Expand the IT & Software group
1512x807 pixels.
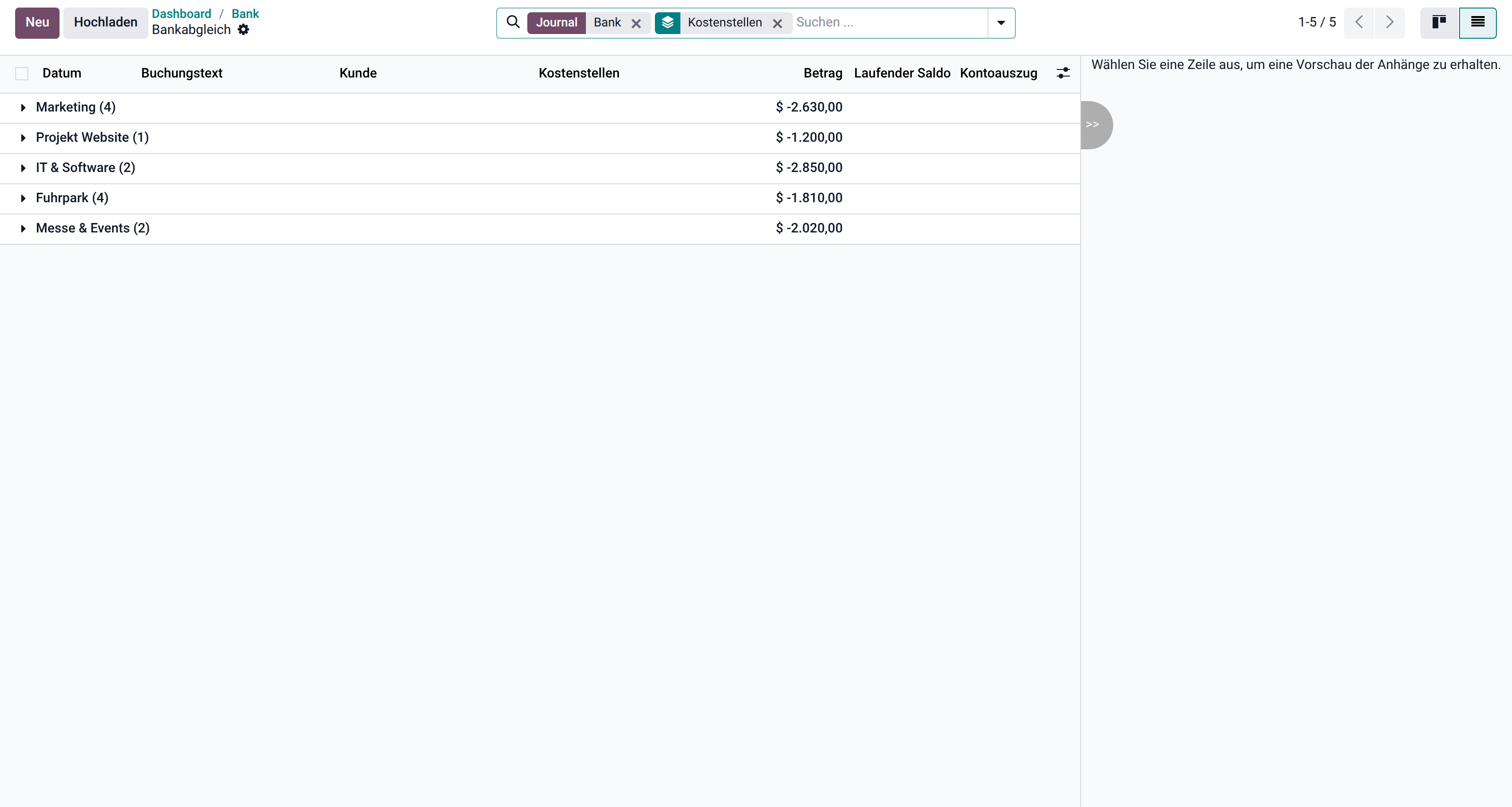pyautogui.click(x=86, y=168)
